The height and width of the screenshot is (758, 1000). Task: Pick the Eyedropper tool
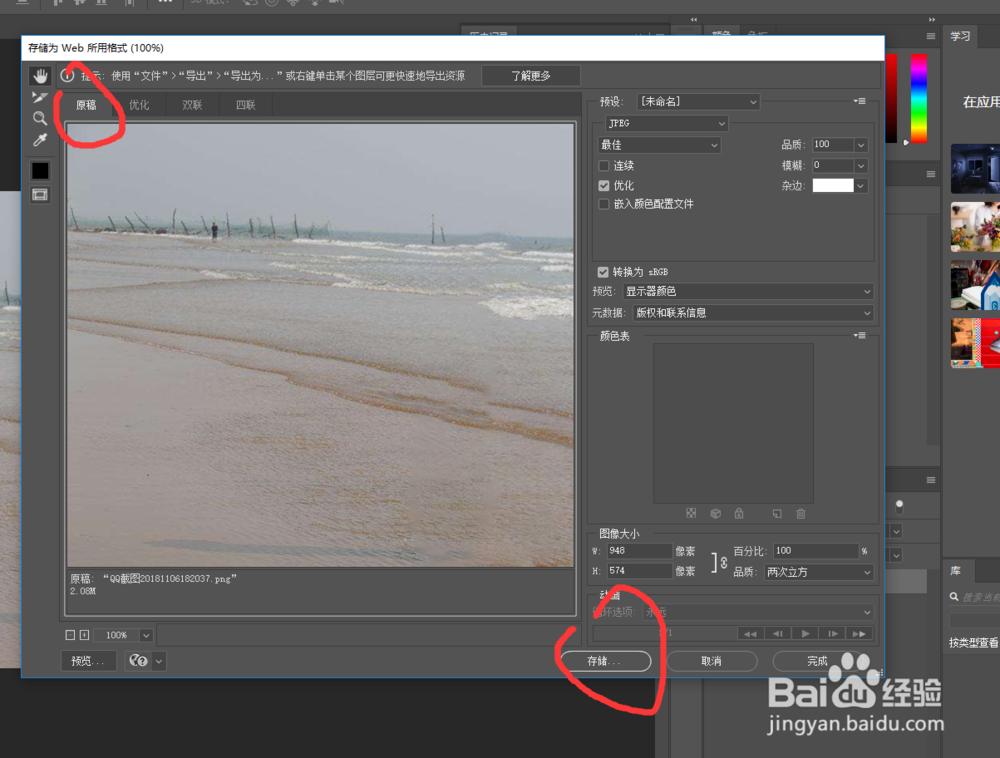point(40,139)
